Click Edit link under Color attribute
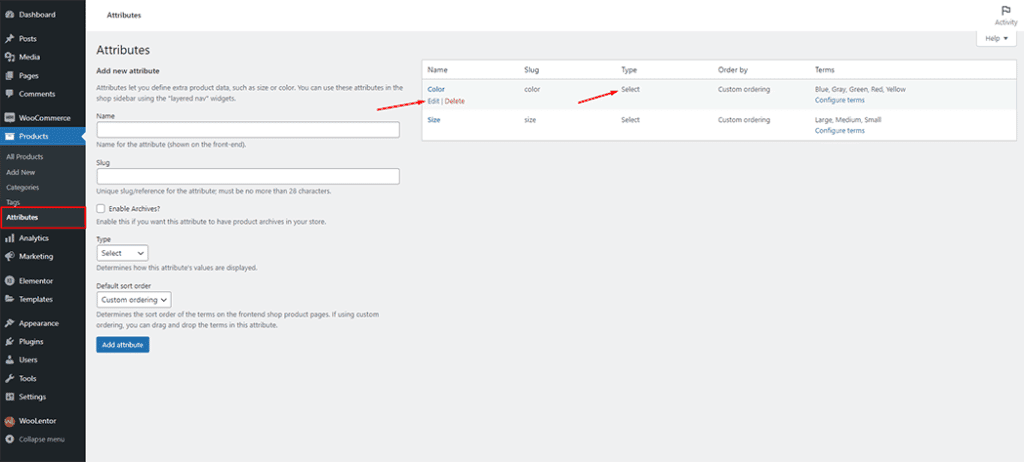The height and width of the screenshot is (462, 1024). (433, 101)
